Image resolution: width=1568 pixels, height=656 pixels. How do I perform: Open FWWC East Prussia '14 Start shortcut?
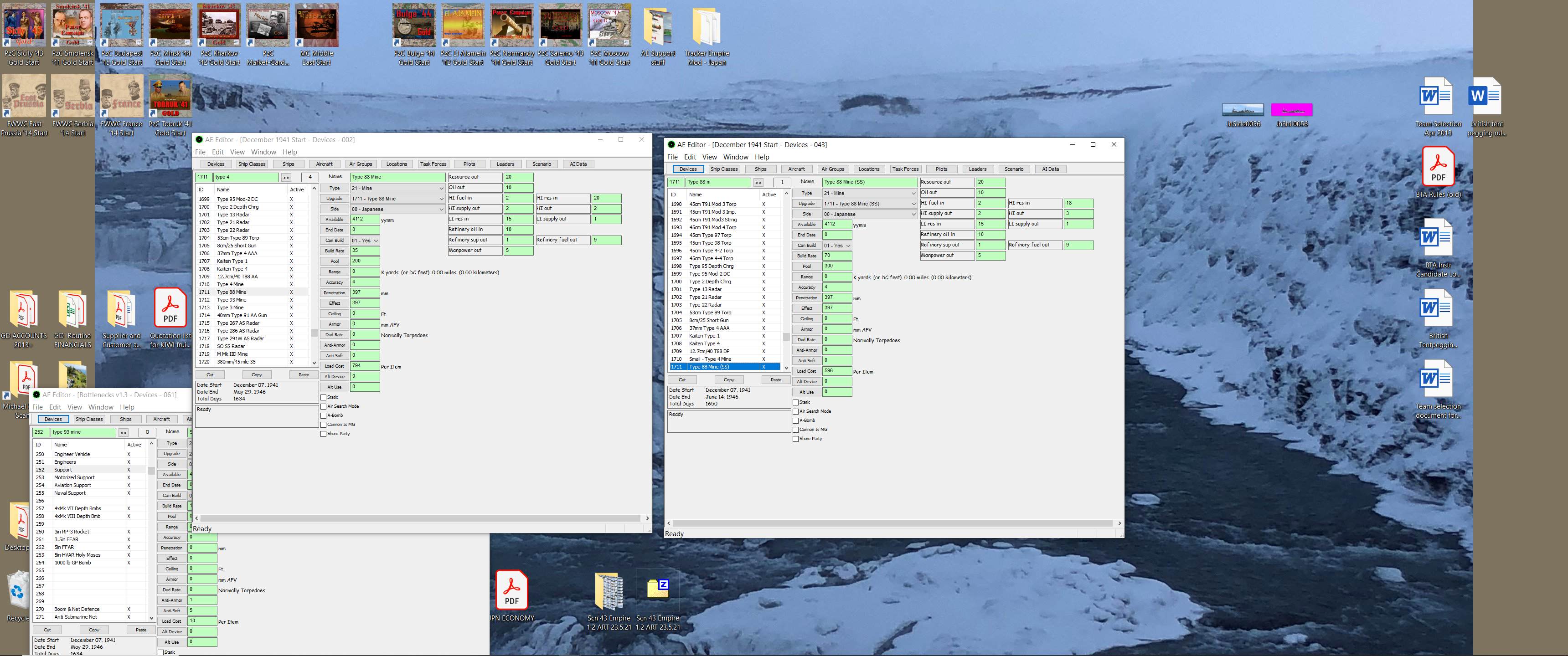(24, 105)
